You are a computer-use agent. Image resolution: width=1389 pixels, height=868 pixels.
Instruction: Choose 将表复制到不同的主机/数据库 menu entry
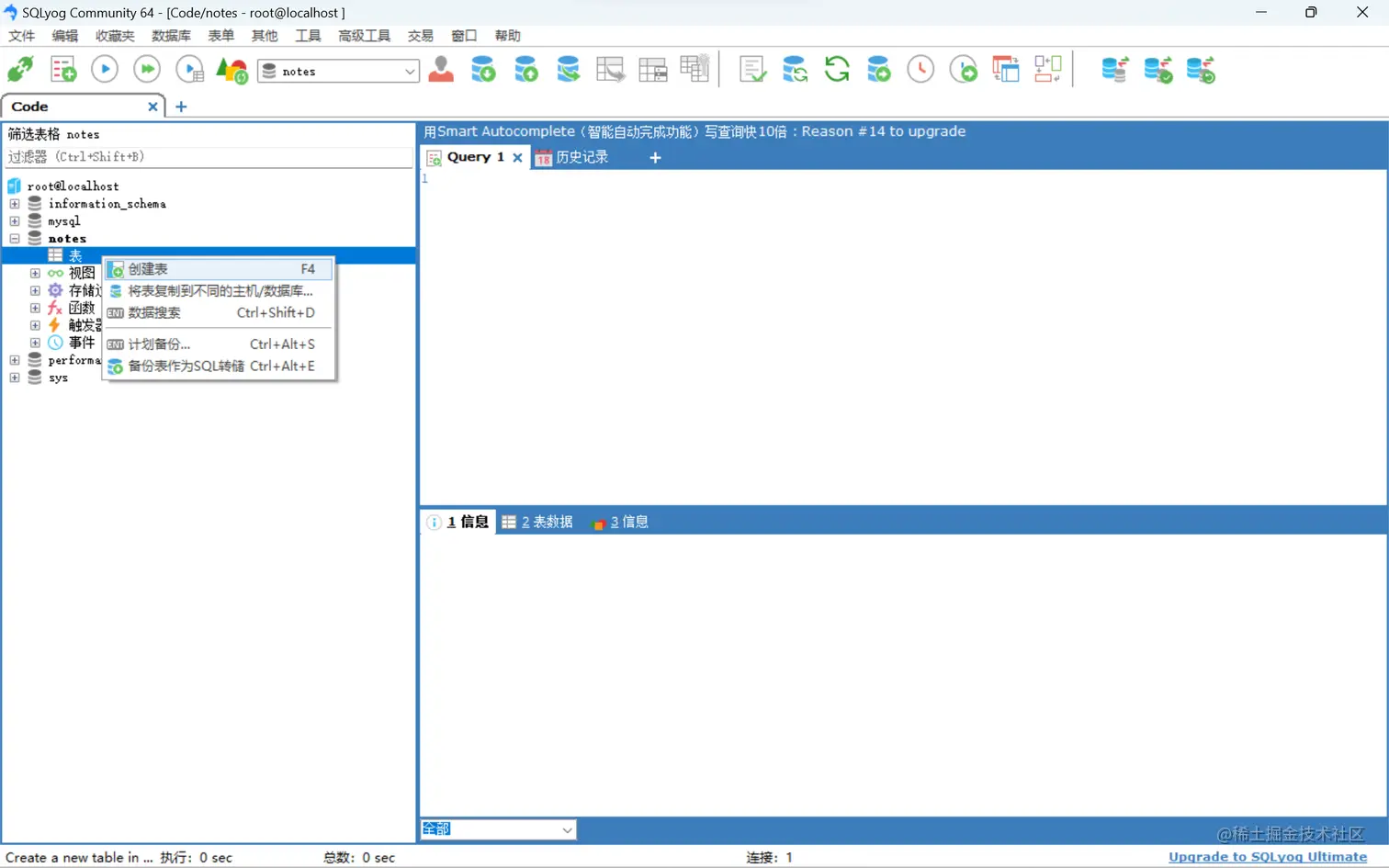(x=219, y=291)
